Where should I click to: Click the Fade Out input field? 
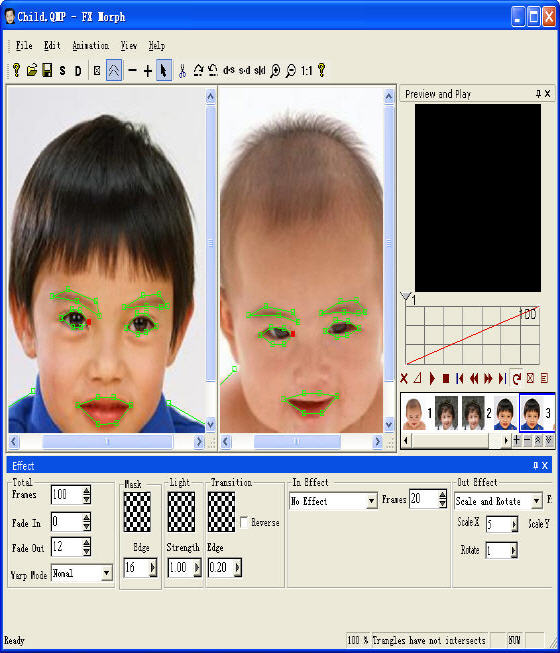coord(66,547)
